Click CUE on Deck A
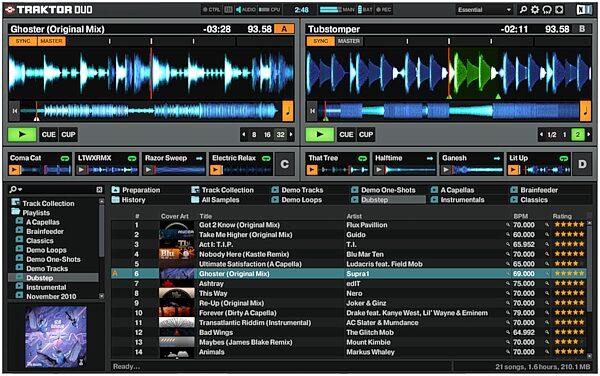The width and height of the screenshot is (600, 376). pyautogui.click(x=49, y=135)
